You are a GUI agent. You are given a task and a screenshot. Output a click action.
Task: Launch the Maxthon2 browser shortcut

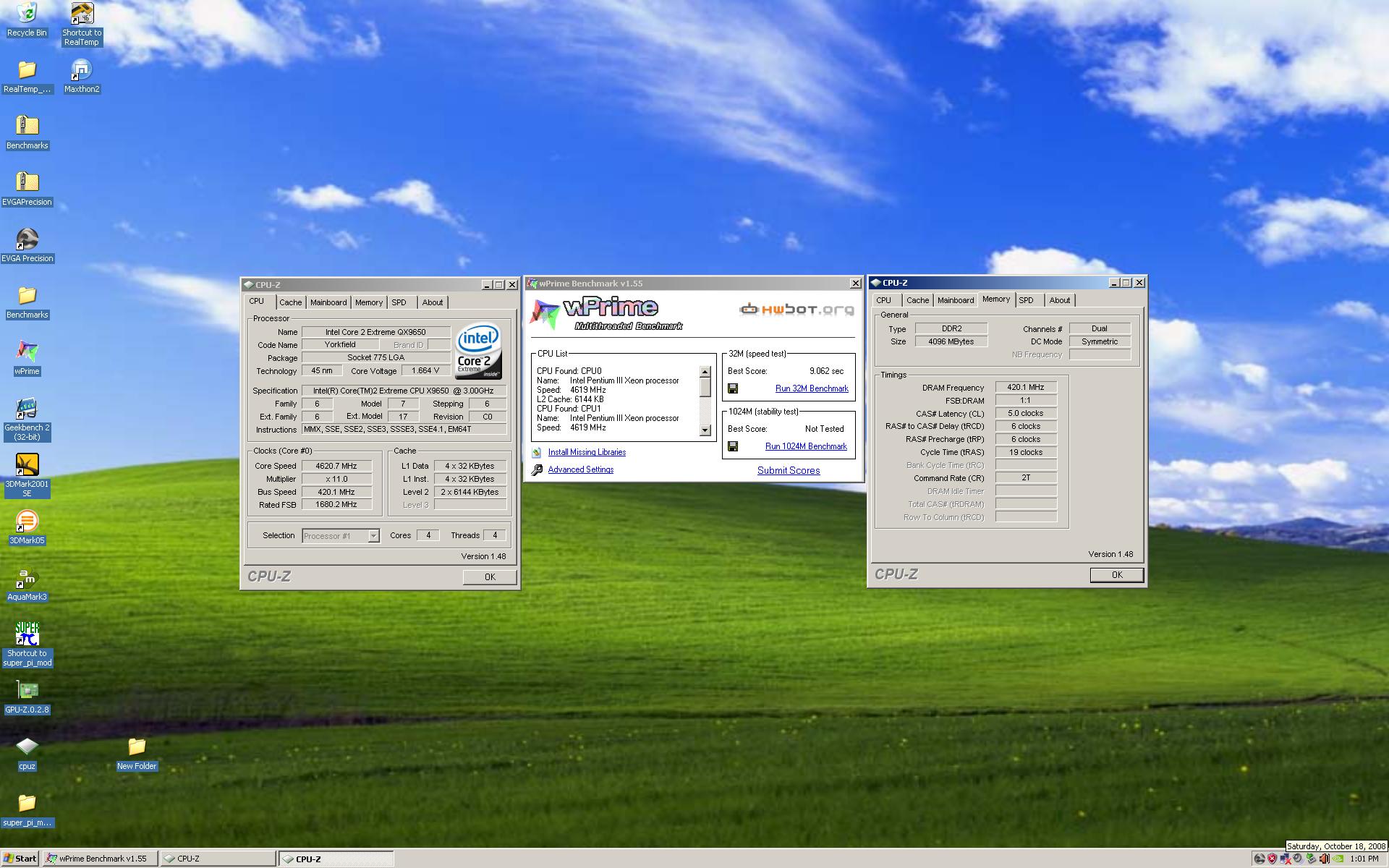point(82,76)
